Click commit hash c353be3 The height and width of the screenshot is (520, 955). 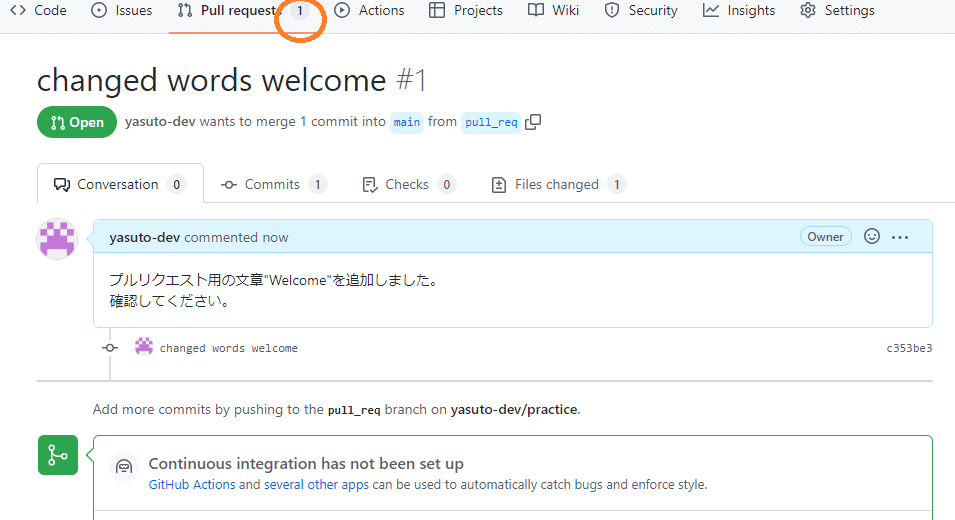(x=909, y=348)
